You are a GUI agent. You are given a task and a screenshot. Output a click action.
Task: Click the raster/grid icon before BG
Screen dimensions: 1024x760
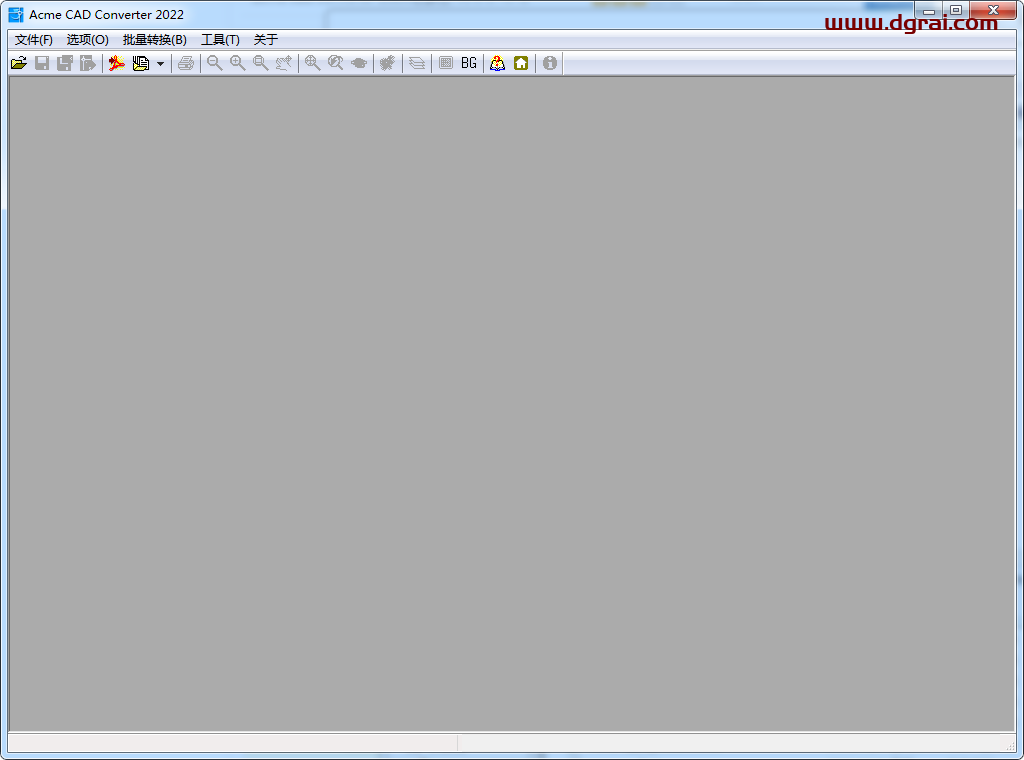point(445,63)
